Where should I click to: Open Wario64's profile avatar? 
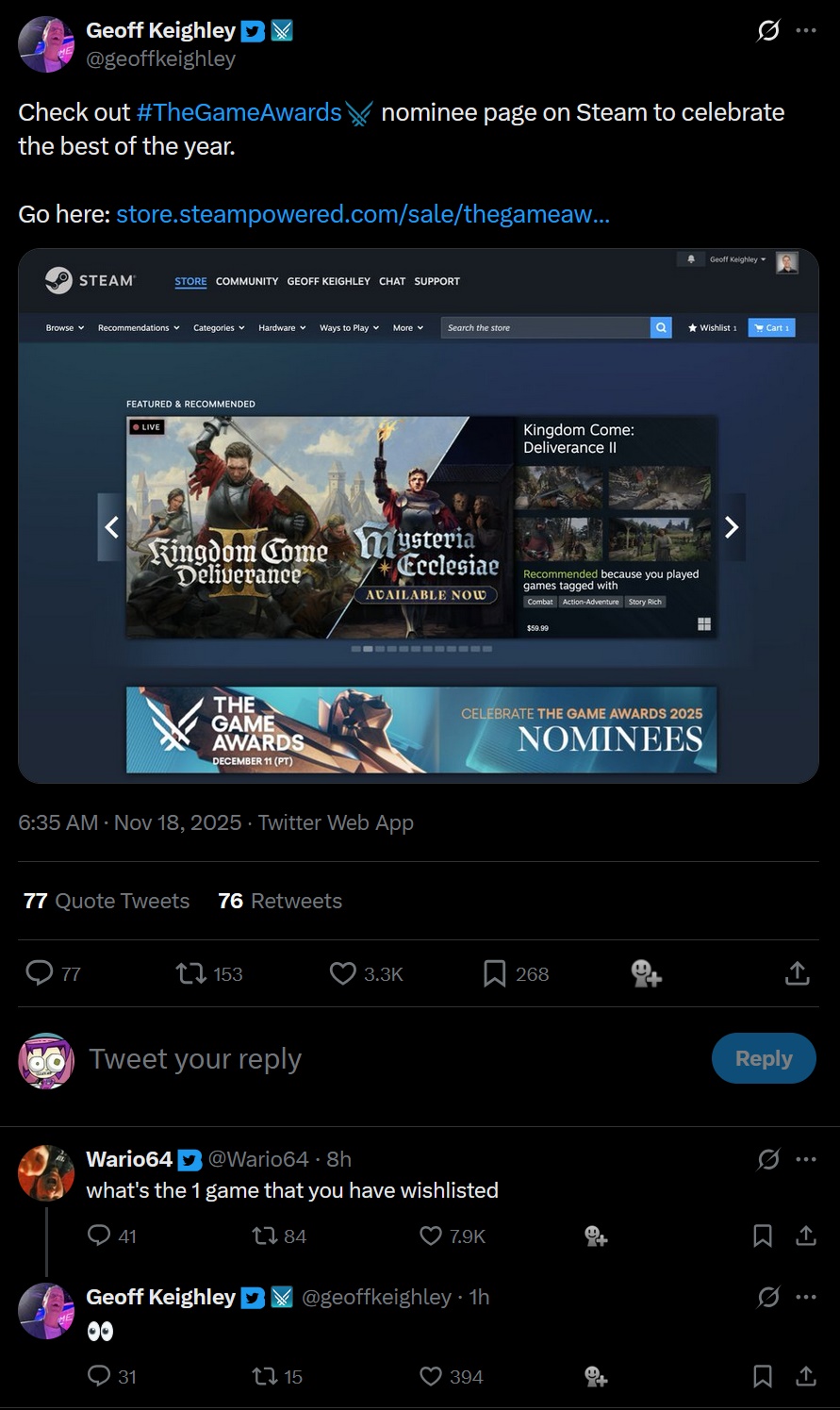click(46, 1172)
